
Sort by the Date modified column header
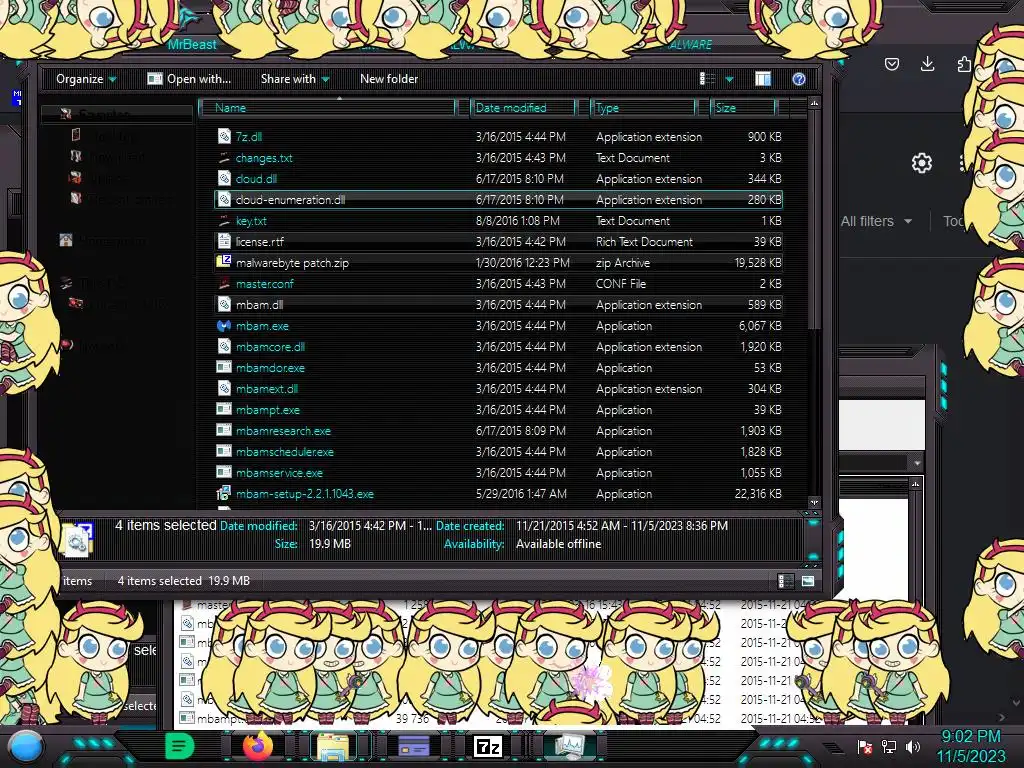point(522,108)
